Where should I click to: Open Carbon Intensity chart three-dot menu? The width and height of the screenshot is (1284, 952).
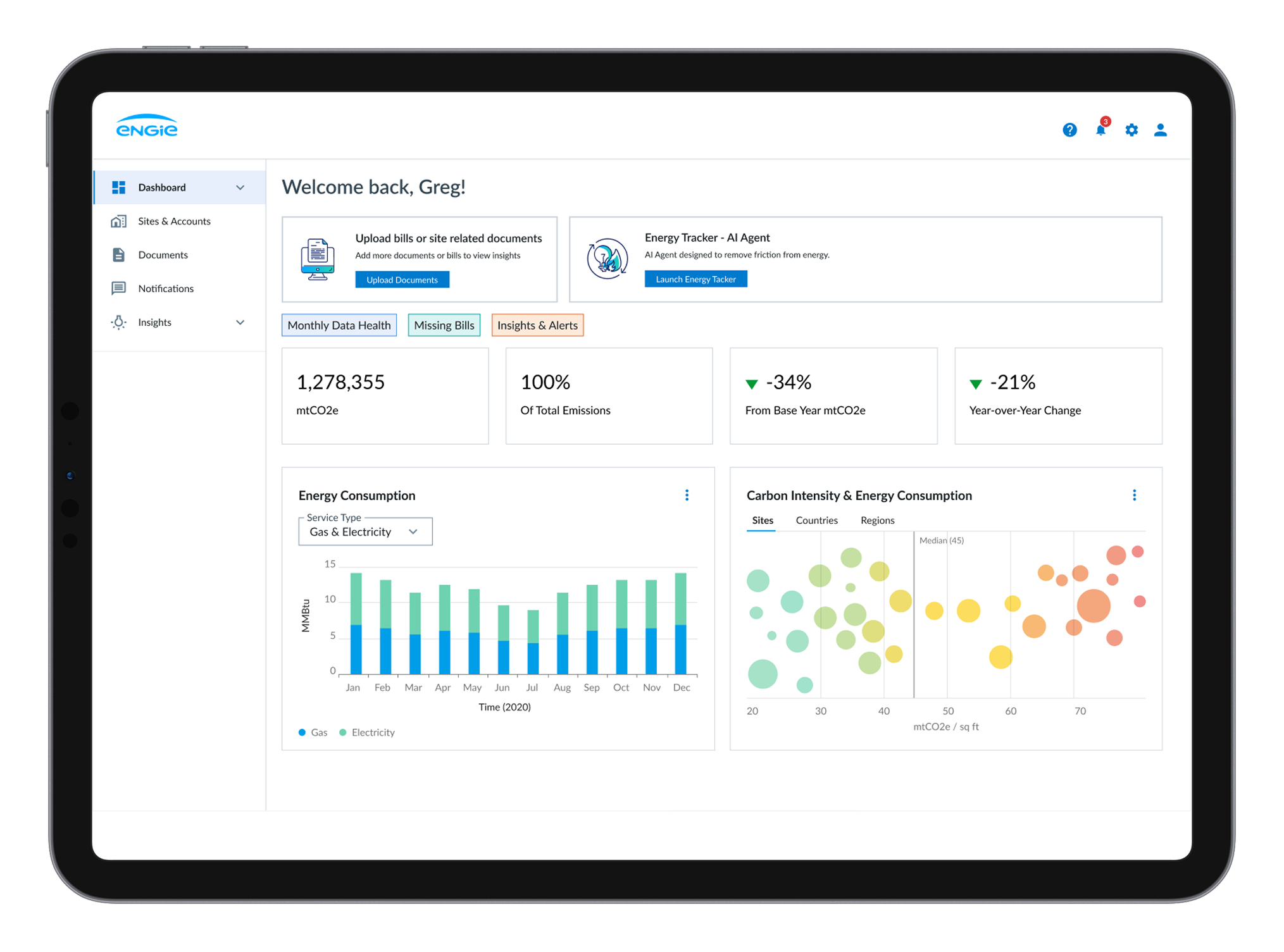click(1134, 495)
